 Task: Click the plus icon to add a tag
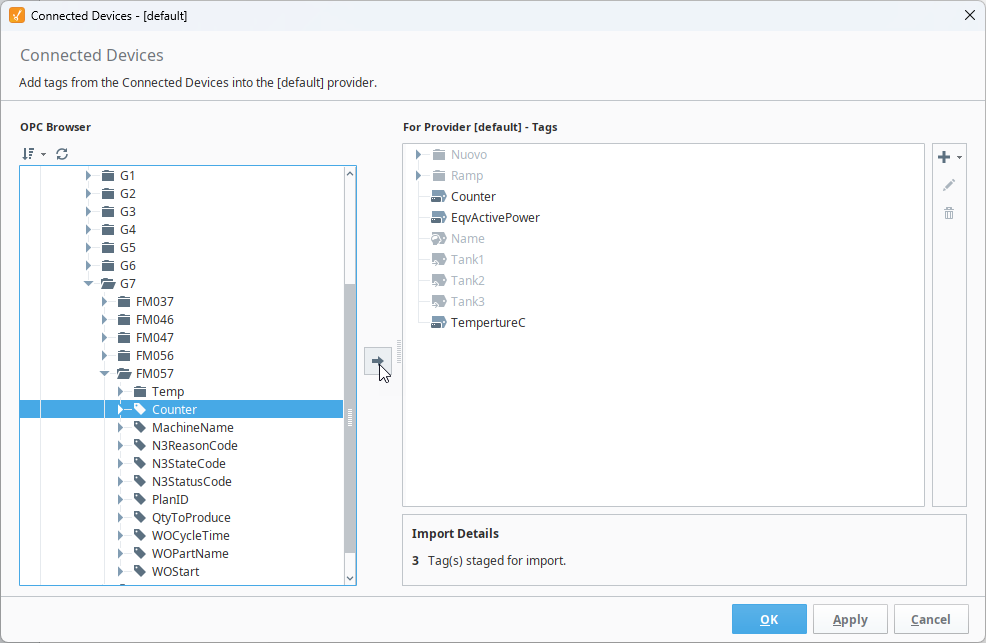pos(943,157)
